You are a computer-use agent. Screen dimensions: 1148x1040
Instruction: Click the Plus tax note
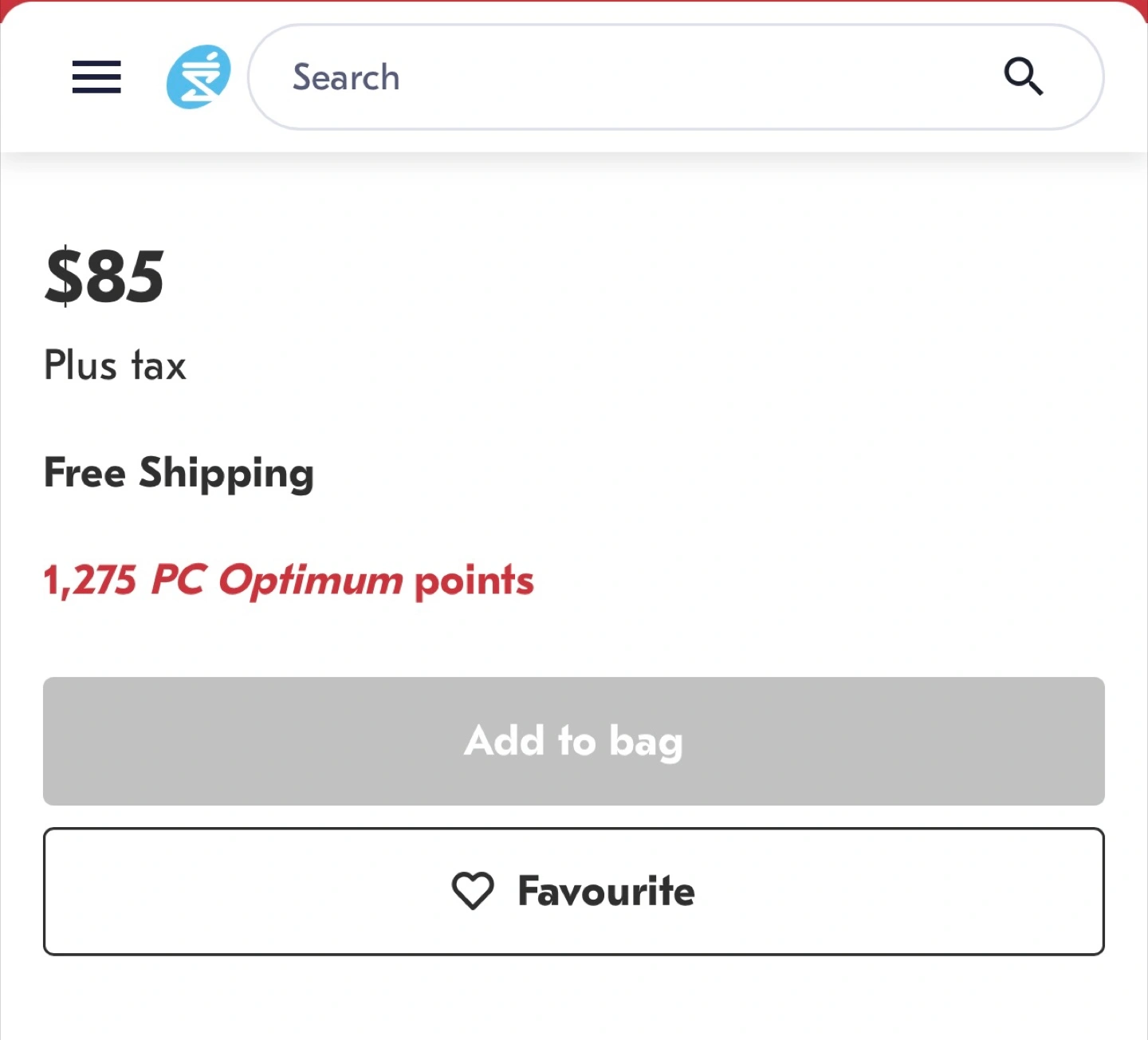point(115,365)
